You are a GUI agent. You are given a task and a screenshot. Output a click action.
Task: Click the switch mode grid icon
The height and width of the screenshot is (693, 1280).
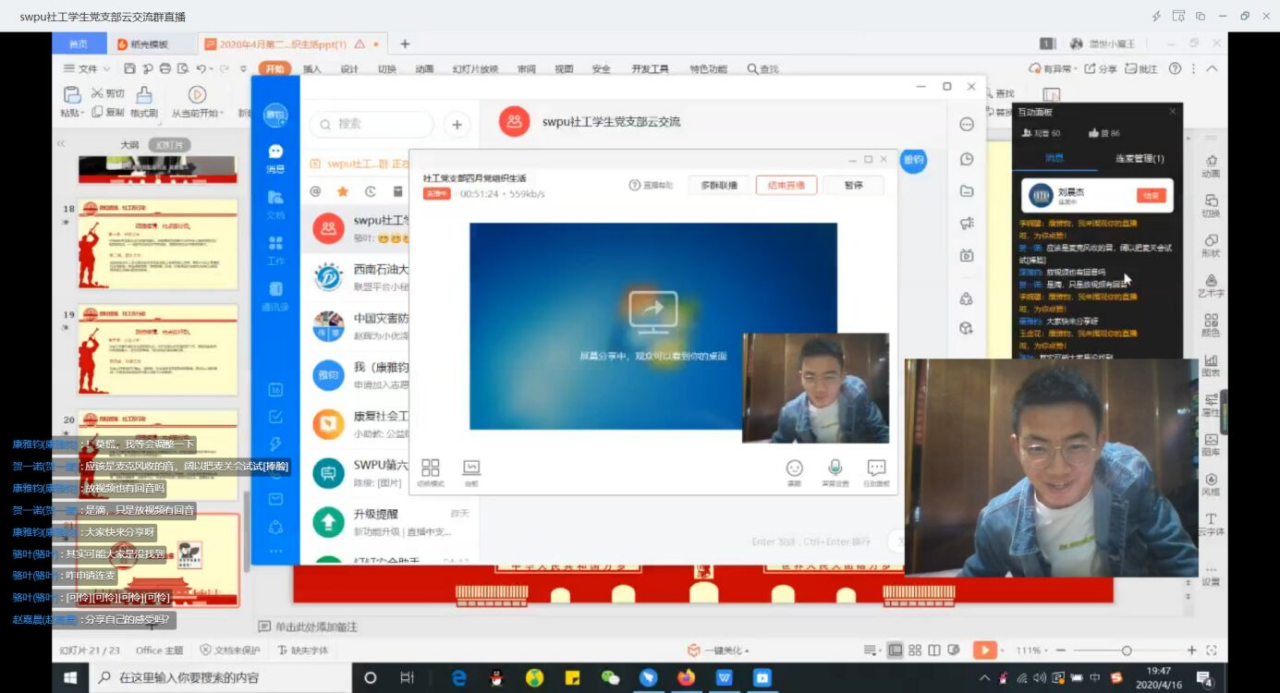(x=430, y=468)
